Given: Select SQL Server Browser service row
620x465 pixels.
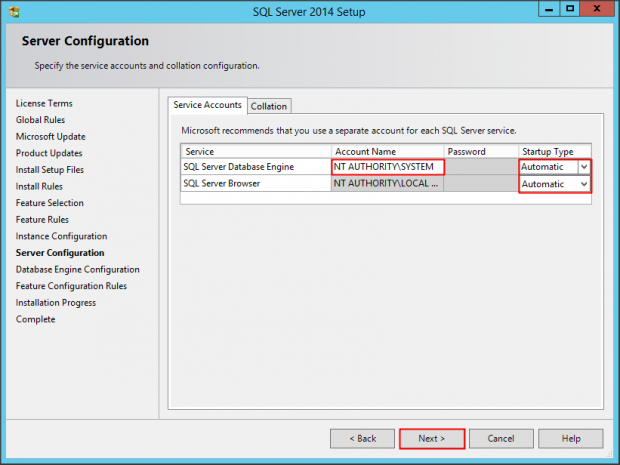Looking at the screenshot, I should click(x=256, y=183).
